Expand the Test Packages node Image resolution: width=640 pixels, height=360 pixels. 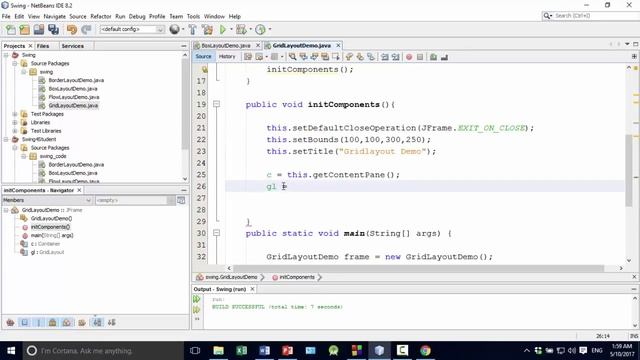15,114
